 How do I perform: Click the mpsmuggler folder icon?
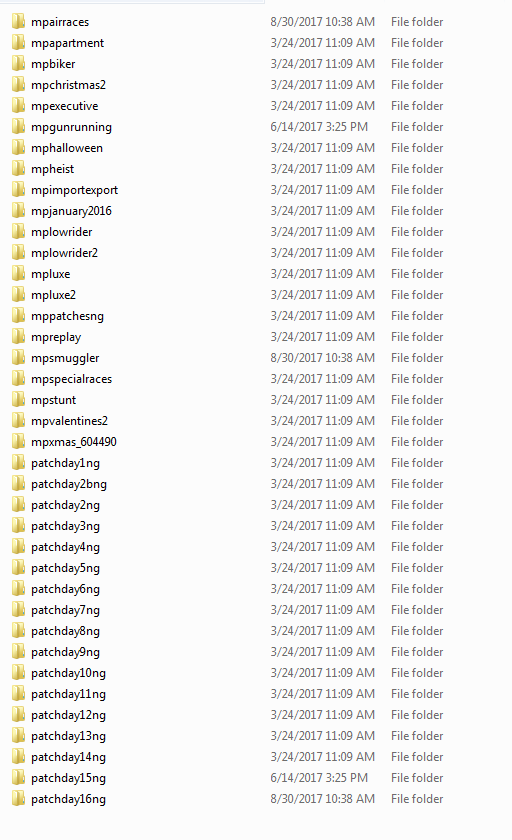18,357
